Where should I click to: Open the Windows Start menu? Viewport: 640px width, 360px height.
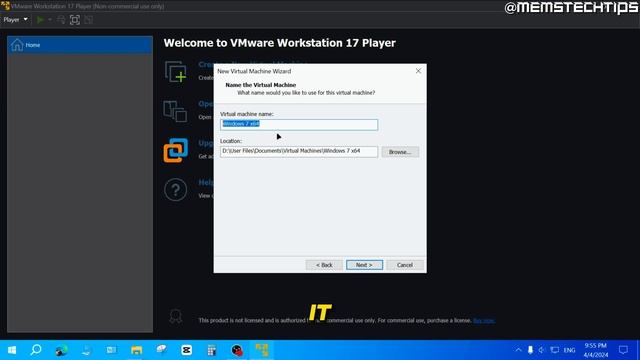coord(11,350)
